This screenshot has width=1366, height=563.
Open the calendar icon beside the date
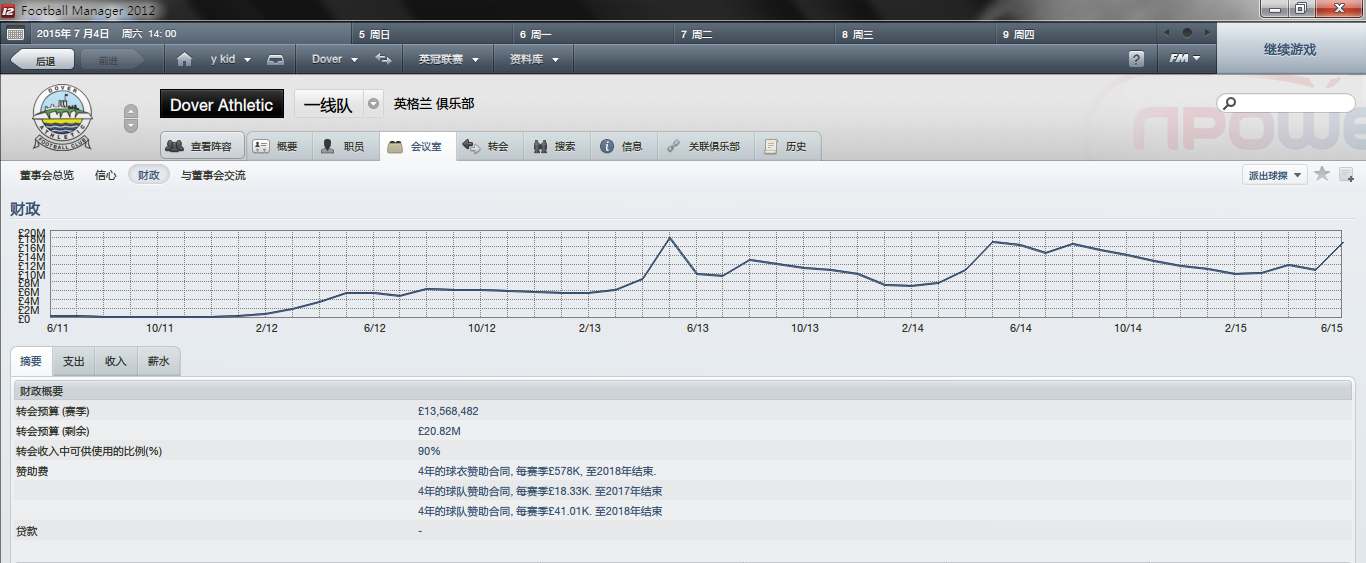click(x=15, y=34)
